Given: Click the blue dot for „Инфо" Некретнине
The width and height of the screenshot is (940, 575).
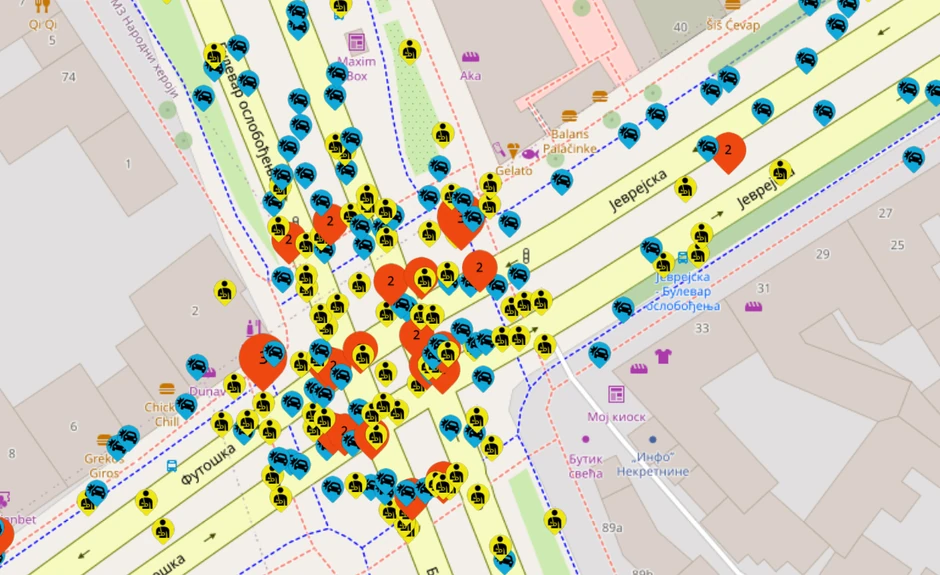Looking at the screenshot, I should (x=653, y=439).
